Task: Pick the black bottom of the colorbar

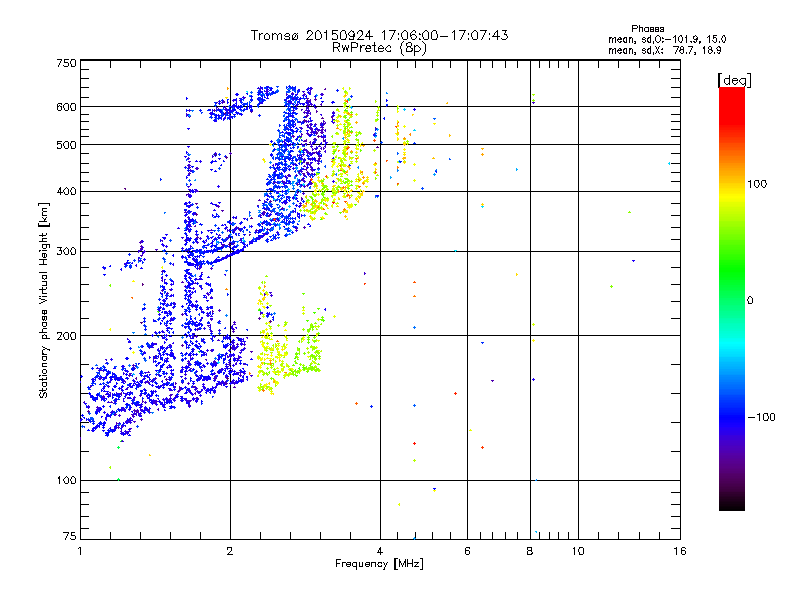Action: click(732, 503)
